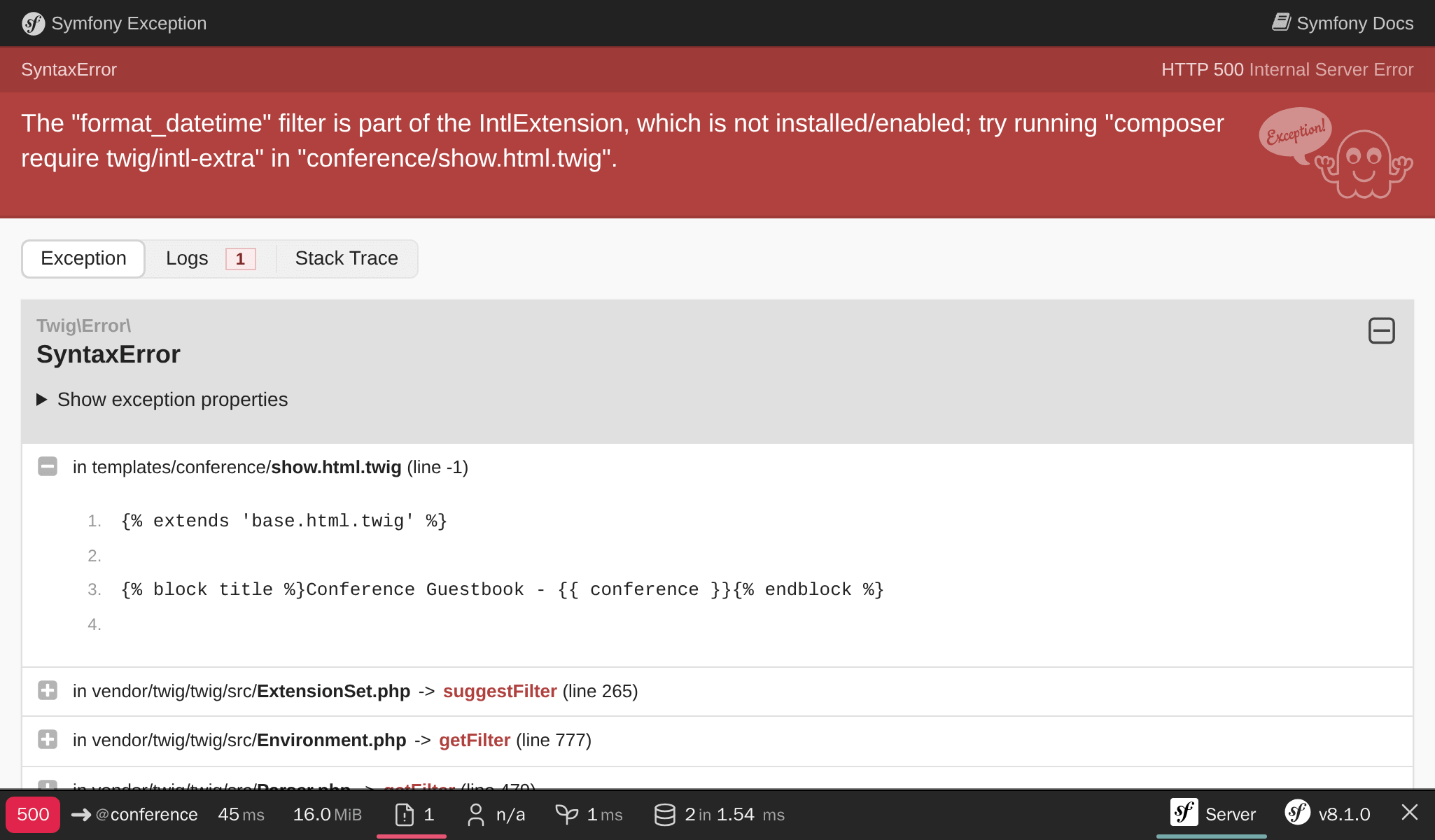This screenshot has height=840, width=1435.
Task: Click the Logs count badge showing 1
Action: (x=240, y=259)
